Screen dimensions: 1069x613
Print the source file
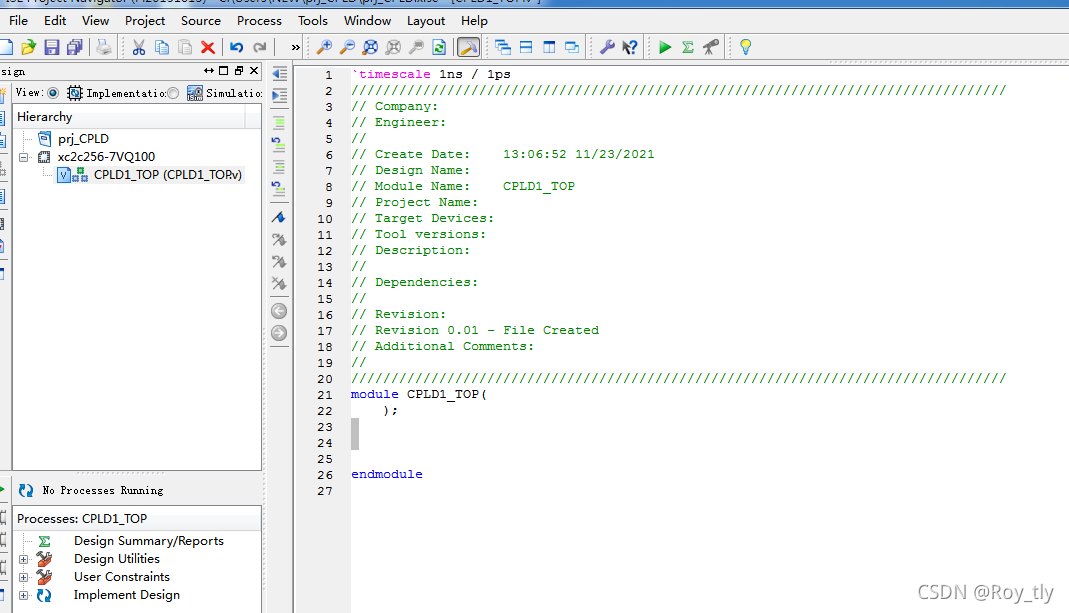(104, 47)
